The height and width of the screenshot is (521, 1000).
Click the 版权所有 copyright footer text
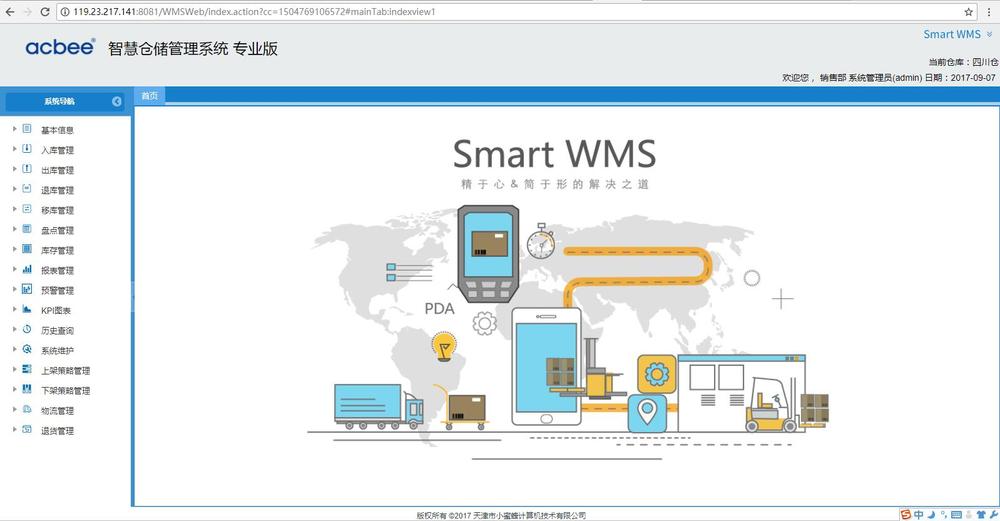point(501,515)
